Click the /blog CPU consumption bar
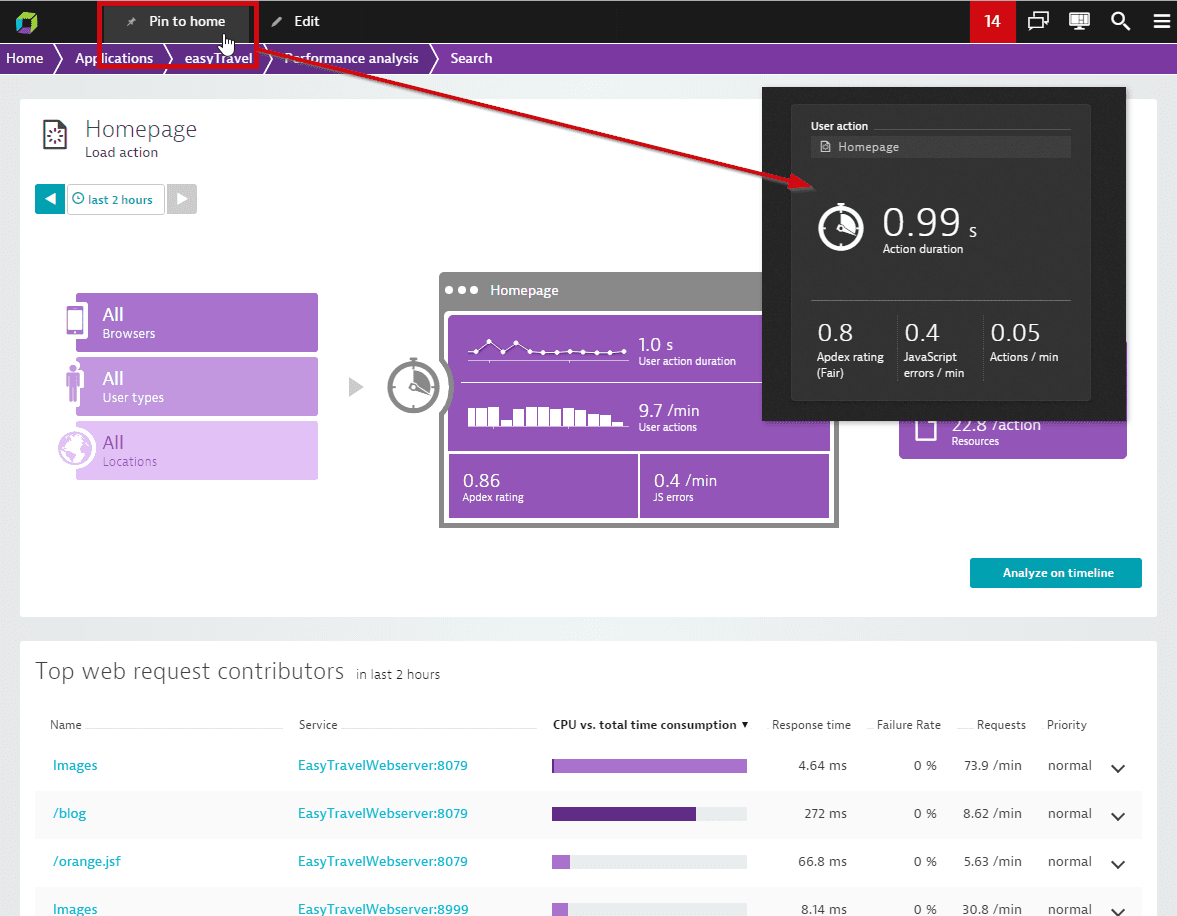This screenshot has height=916, width=1177. [649, 814]
